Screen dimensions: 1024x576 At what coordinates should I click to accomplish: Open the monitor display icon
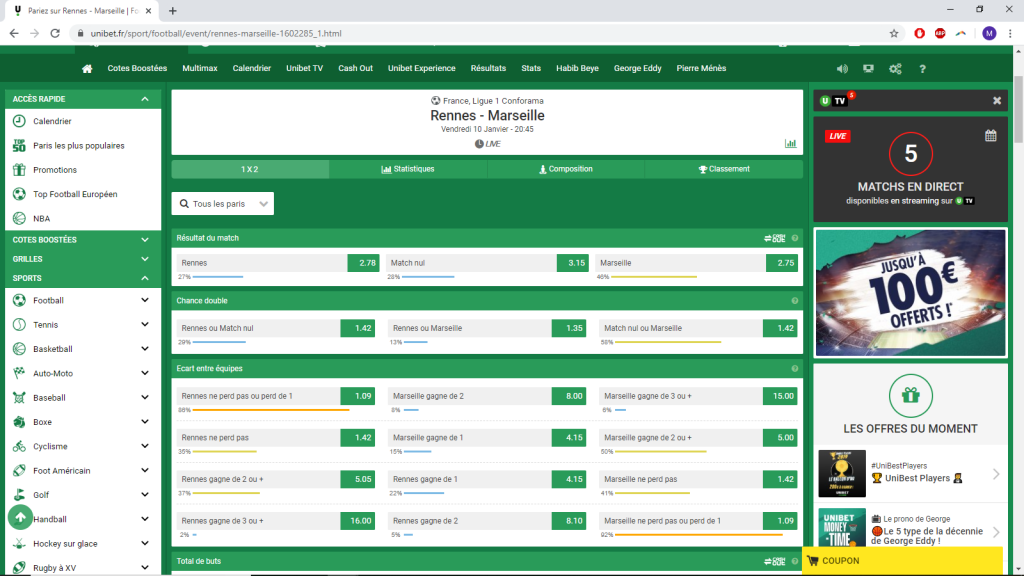click(x=868, y=69)
